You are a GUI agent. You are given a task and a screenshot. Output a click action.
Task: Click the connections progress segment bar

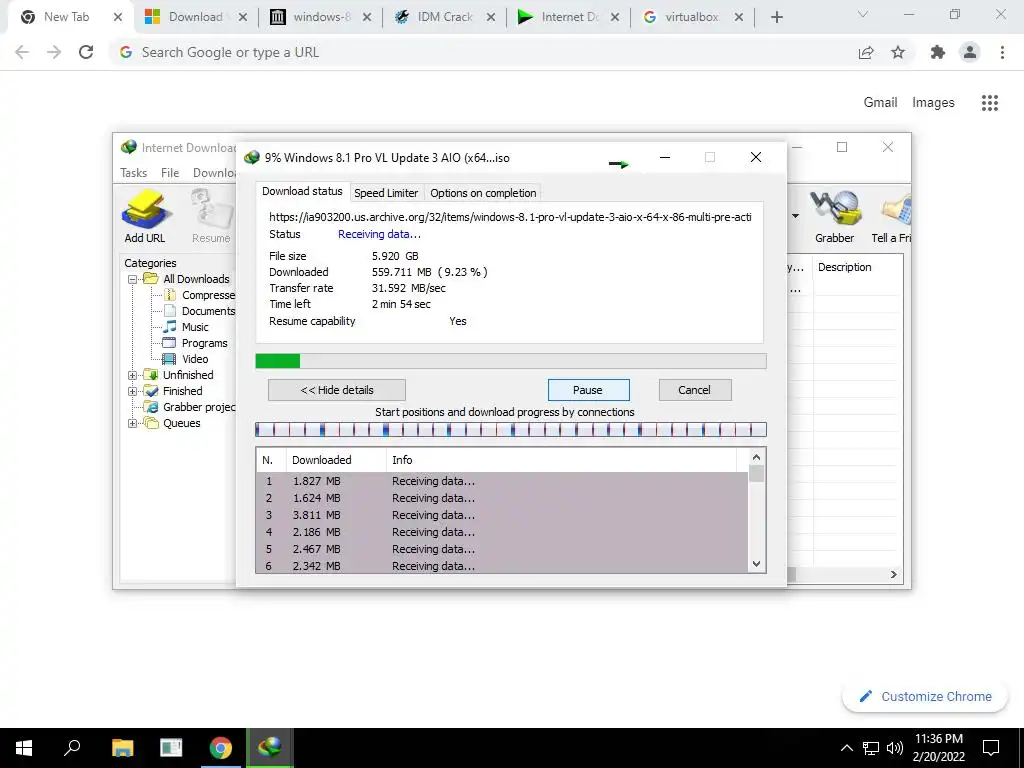(511, 430)
